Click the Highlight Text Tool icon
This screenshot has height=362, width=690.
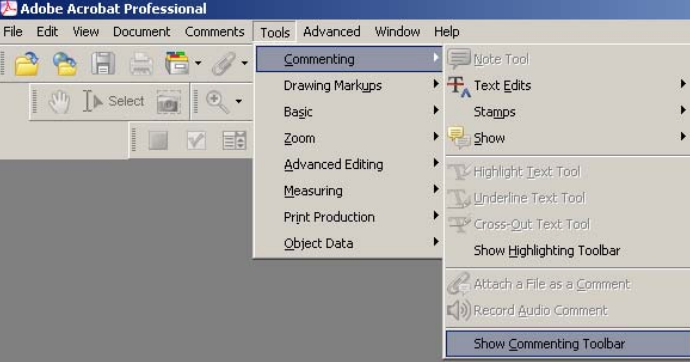click(x=459, y=172)
